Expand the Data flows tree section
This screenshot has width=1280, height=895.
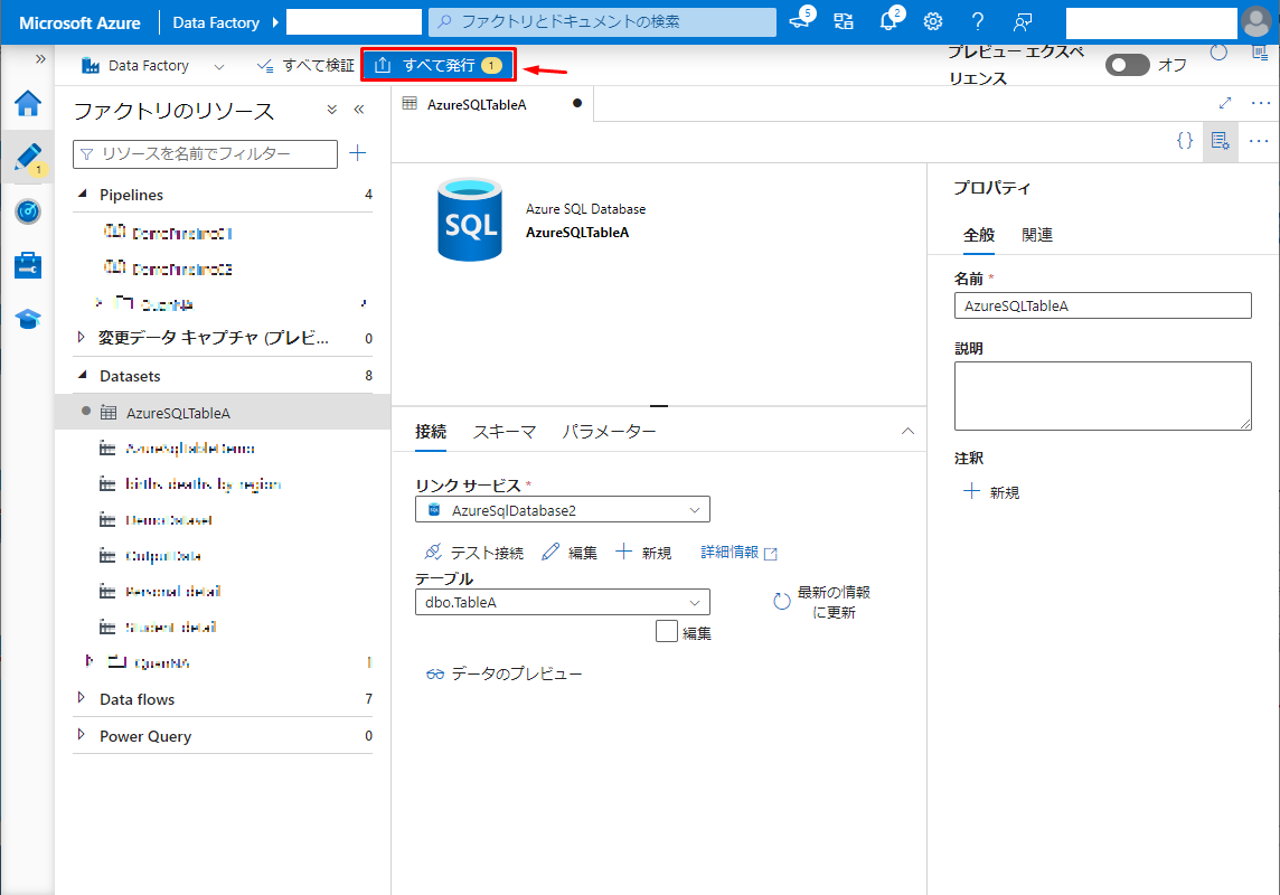[x=82, y=699]
